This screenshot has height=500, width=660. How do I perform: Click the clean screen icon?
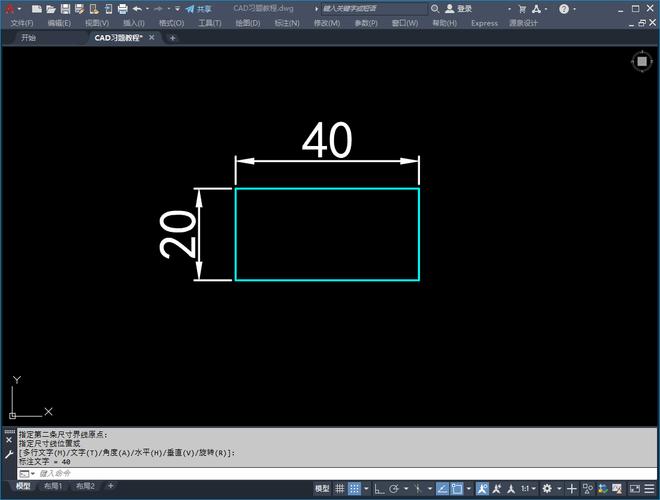pos(634,489)
